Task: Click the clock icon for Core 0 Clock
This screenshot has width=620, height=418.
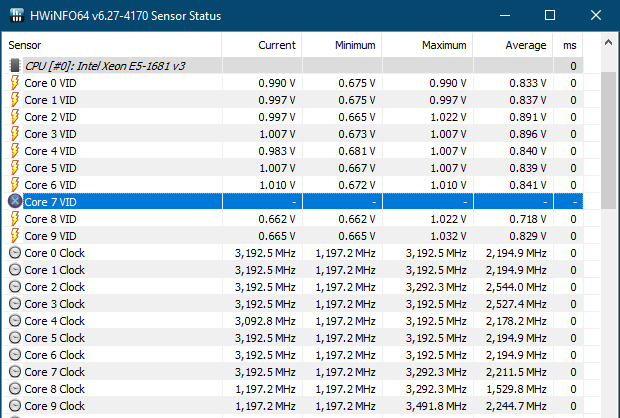Action: point(15,253)
